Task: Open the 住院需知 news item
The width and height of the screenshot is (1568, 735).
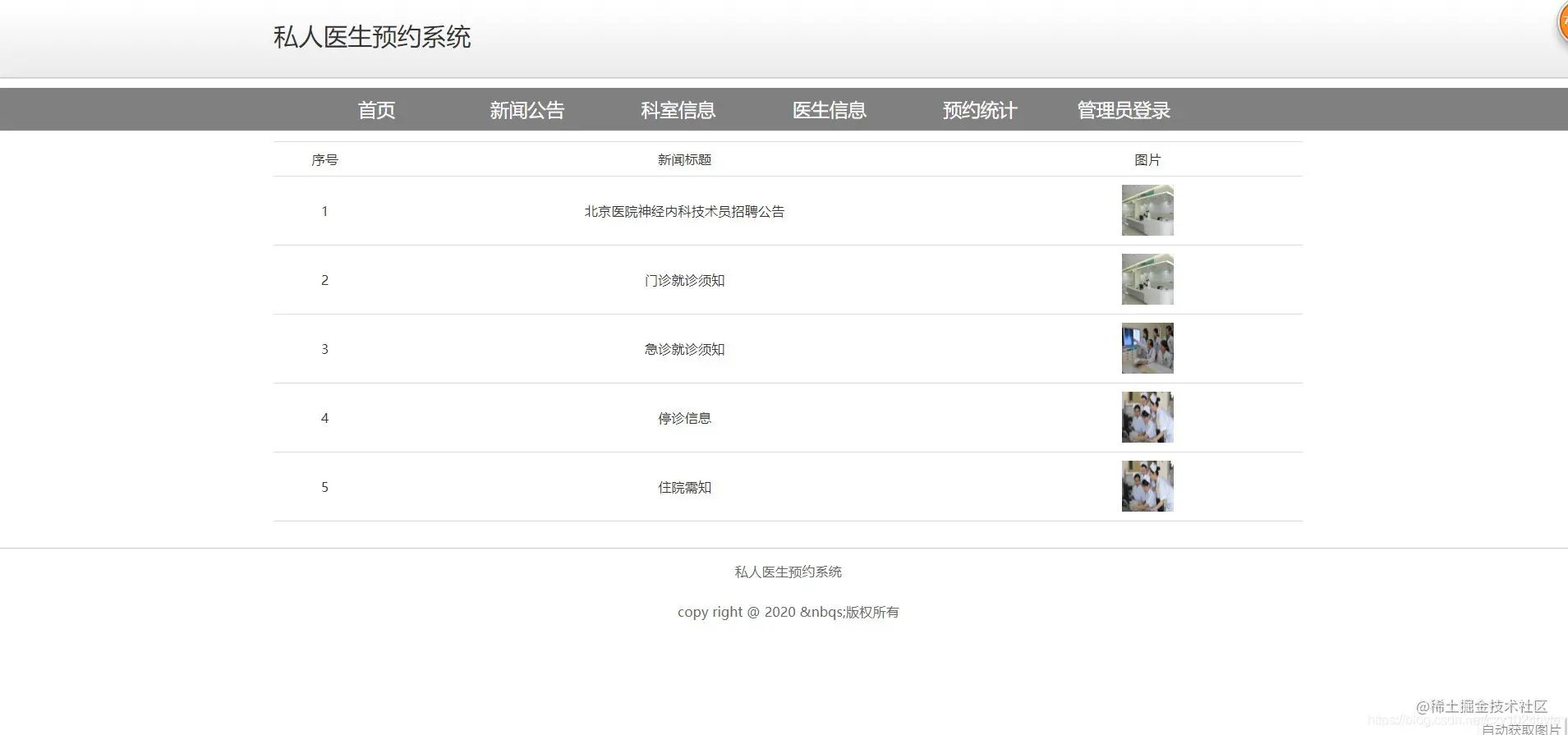Action: click(x=684, y=487)
